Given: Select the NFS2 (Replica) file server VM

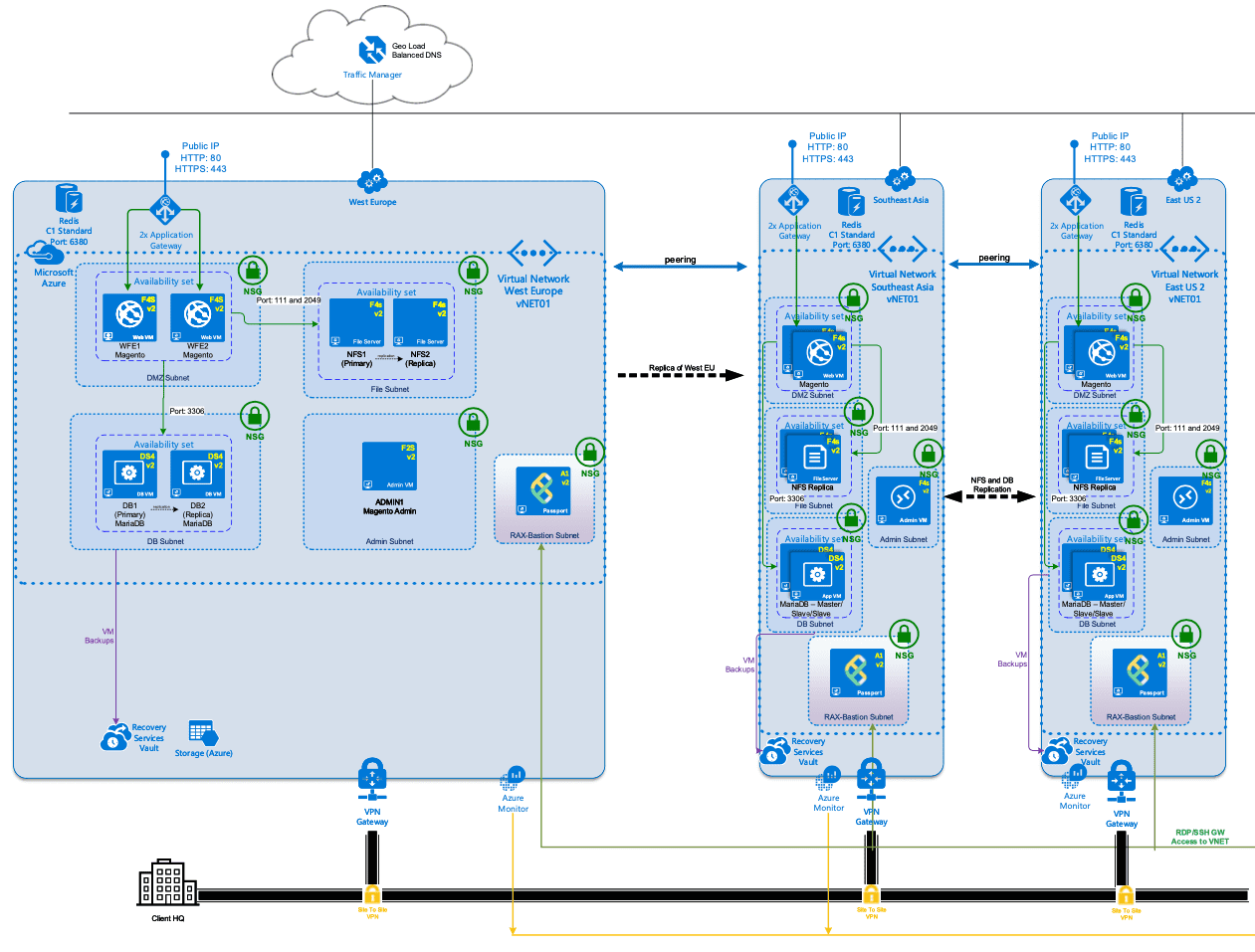Looking at the screenshot, I should [420, 322].
